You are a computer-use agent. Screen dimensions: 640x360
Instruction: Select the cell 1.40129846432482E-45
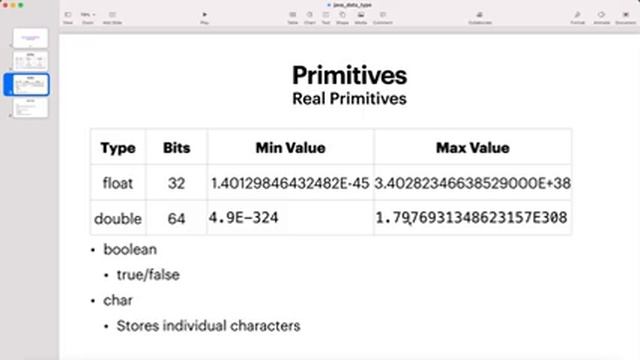tap(290, 183)
